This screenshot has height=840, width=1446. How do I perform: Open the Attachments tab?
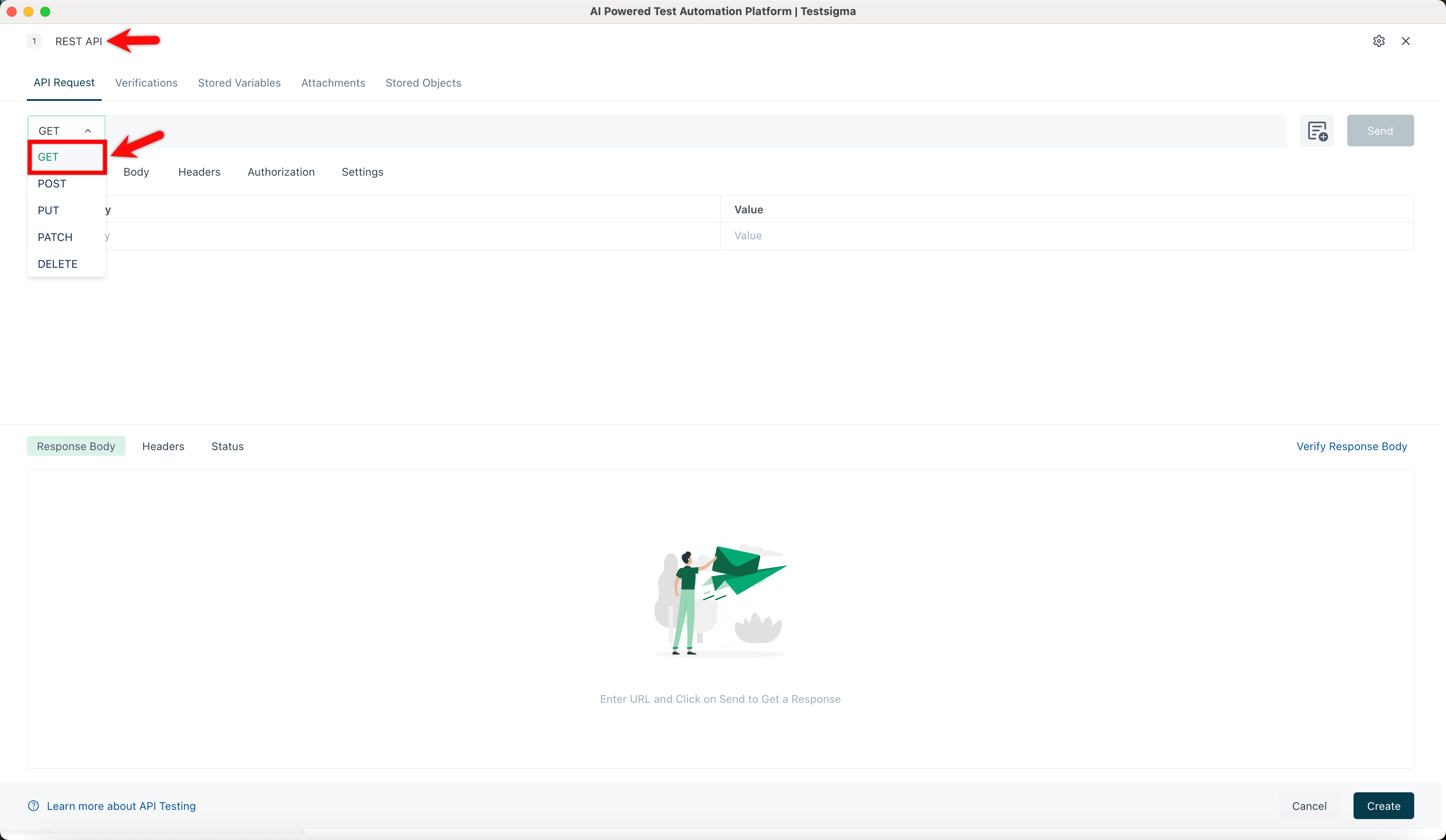[x=333, y=83]
